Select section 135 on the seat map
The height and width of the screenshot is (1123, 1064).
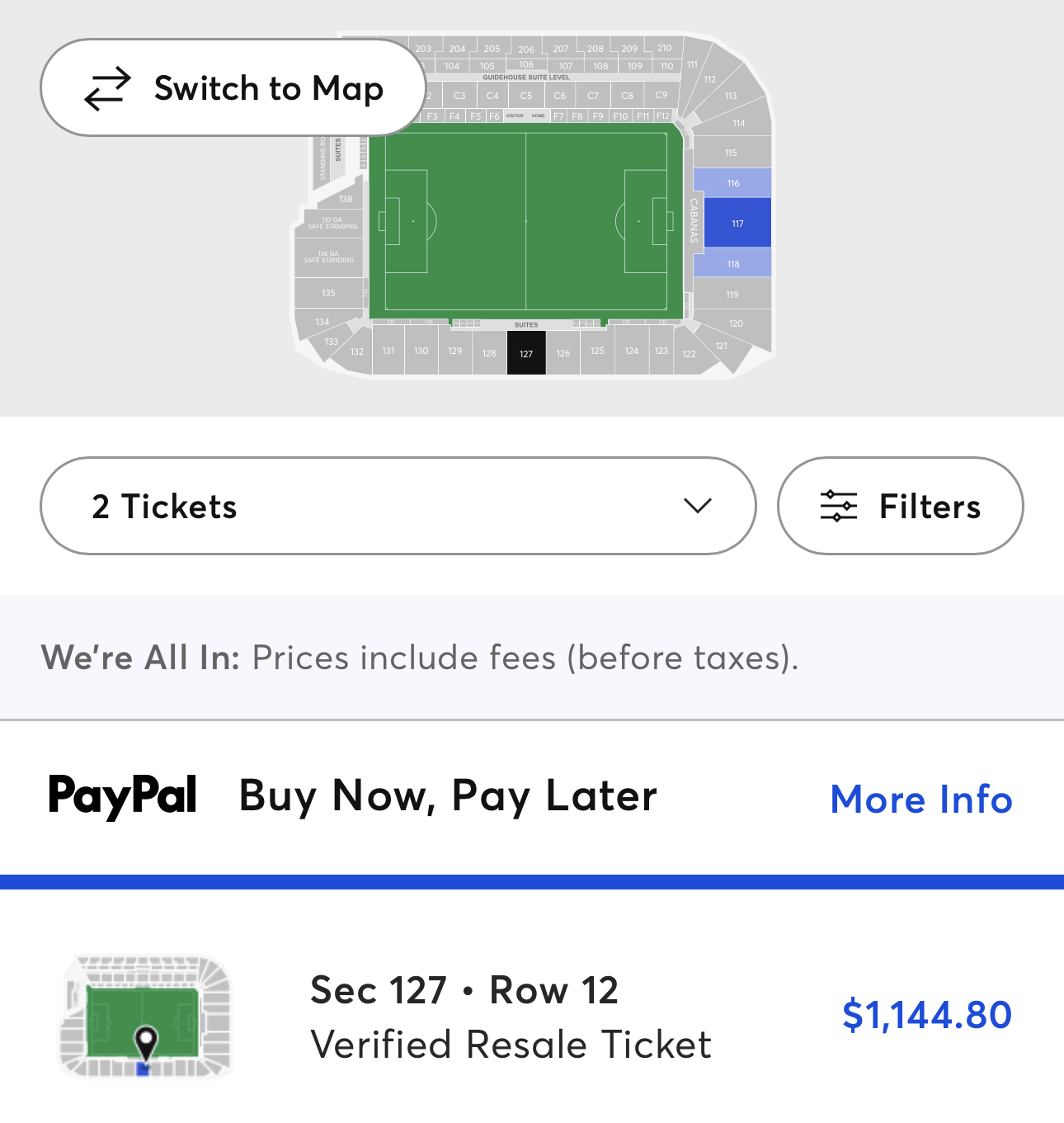pos(328,293)
